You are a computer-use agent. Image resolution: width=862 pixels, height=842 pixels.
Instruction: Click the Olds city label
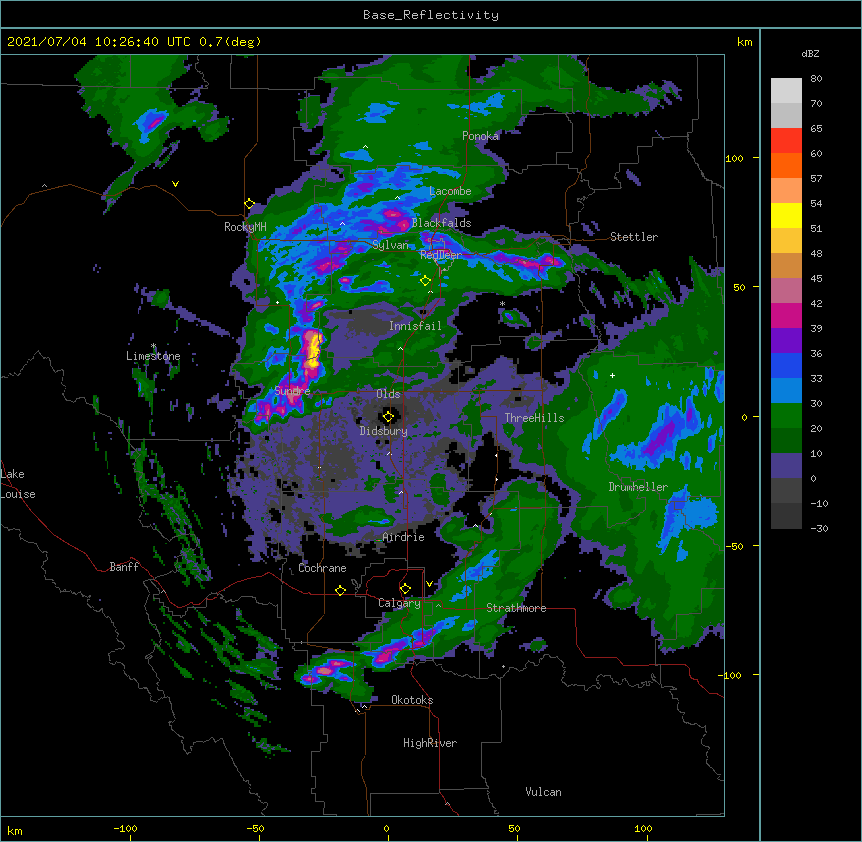point(388,394)
